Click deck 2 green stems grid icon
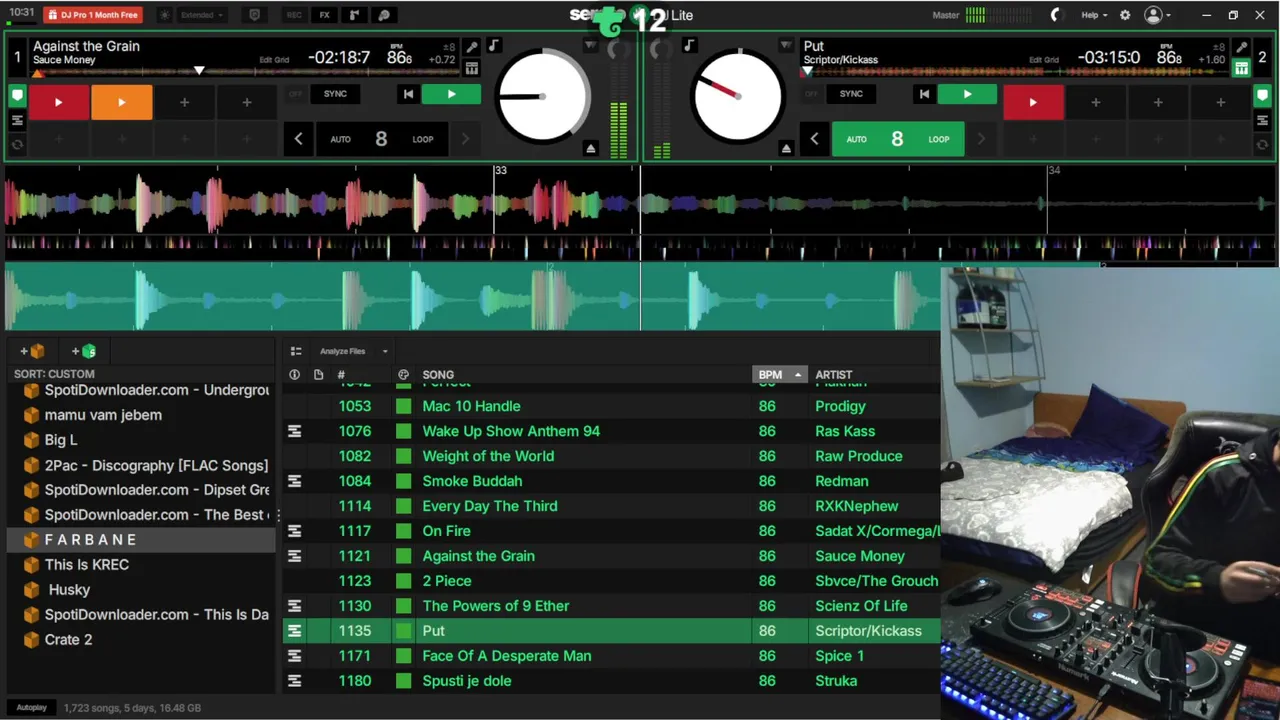The width and height of the screenshot is (1280, 720). point(1241,68)
